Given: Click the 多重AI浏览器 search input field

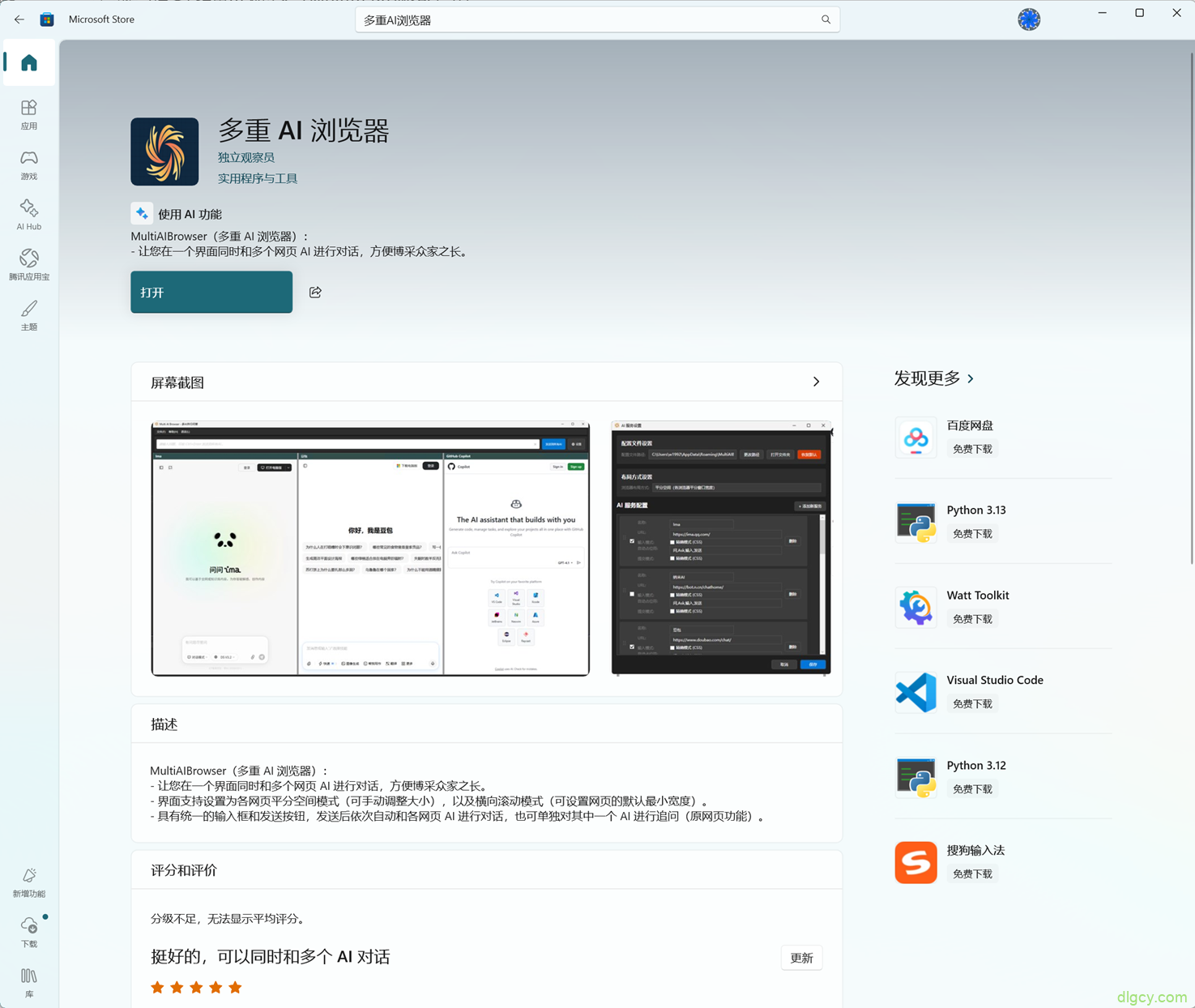Looking at the screenshot, I should point(597,19).
